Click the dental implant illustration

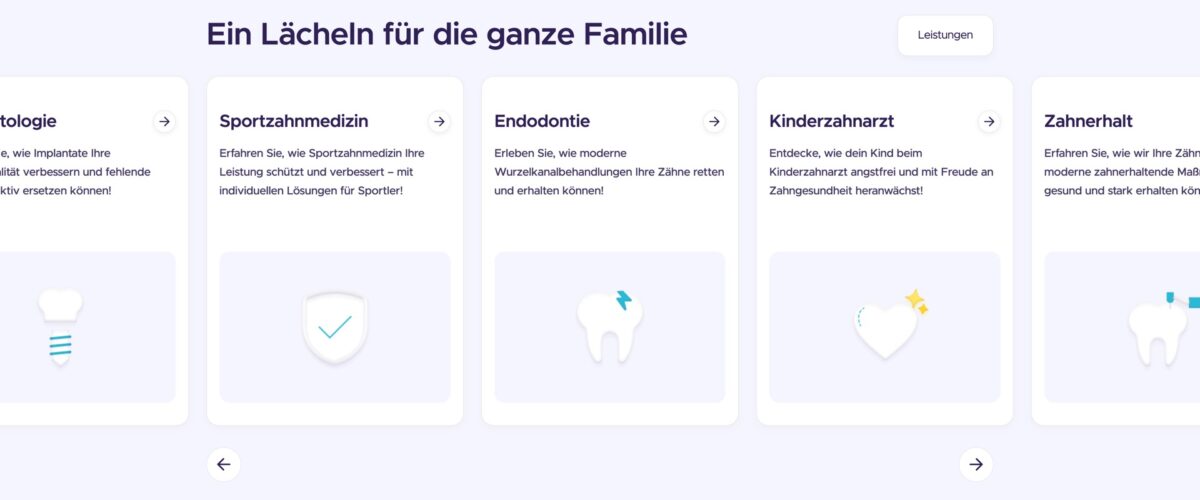click(x=60, y=326)
